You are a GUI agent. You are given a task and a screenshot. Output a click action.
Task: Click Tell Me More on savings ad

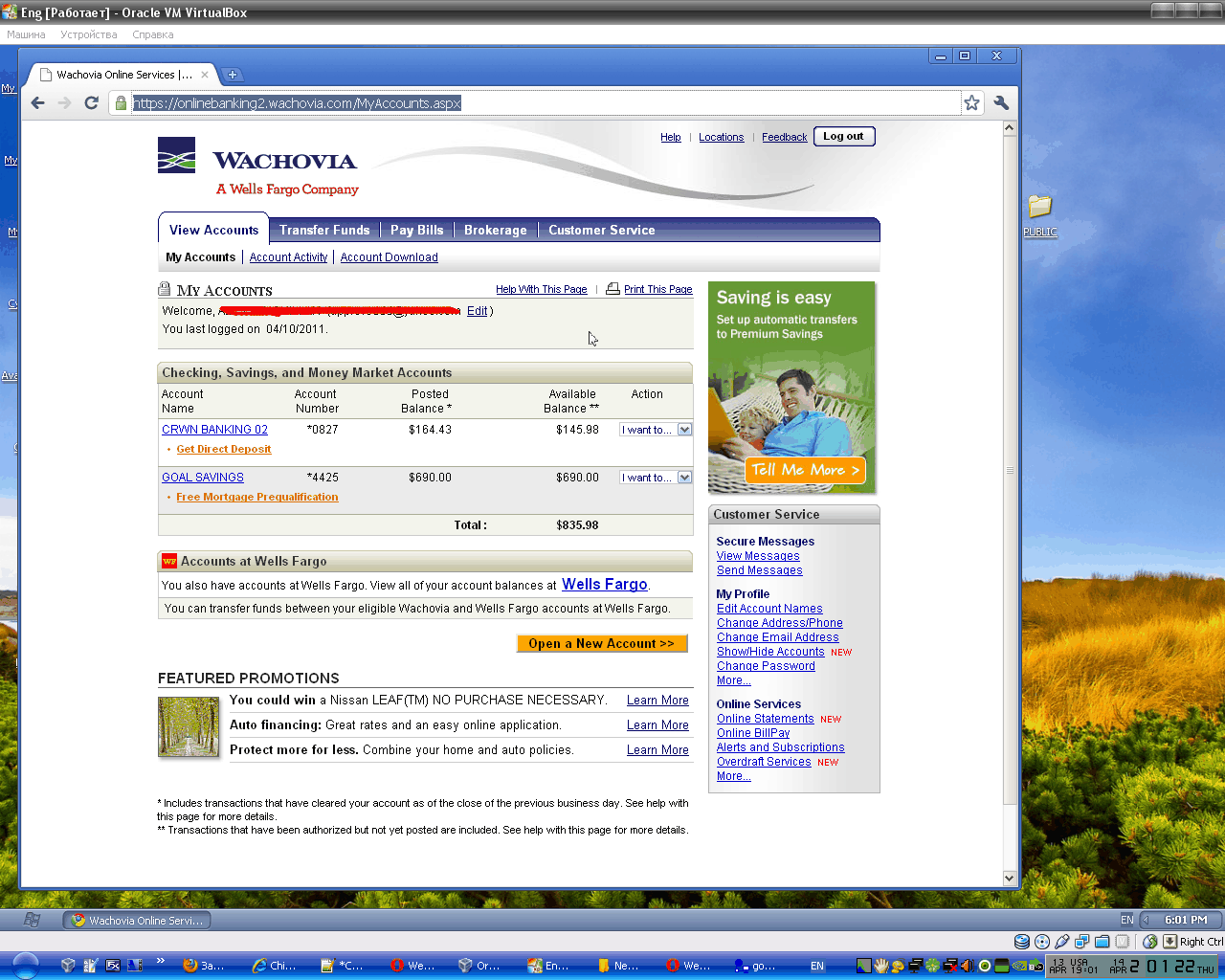805,470
